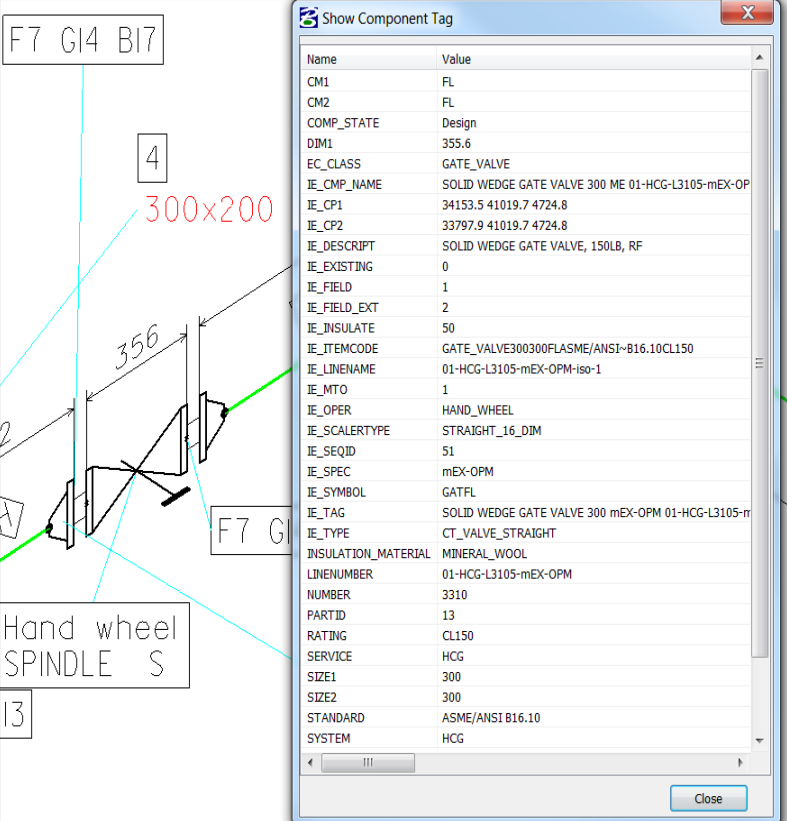Screen dimensions: 787x821
Task: Click the mEX-OPM value in IE_SPEC row
Action: point(468,472)
